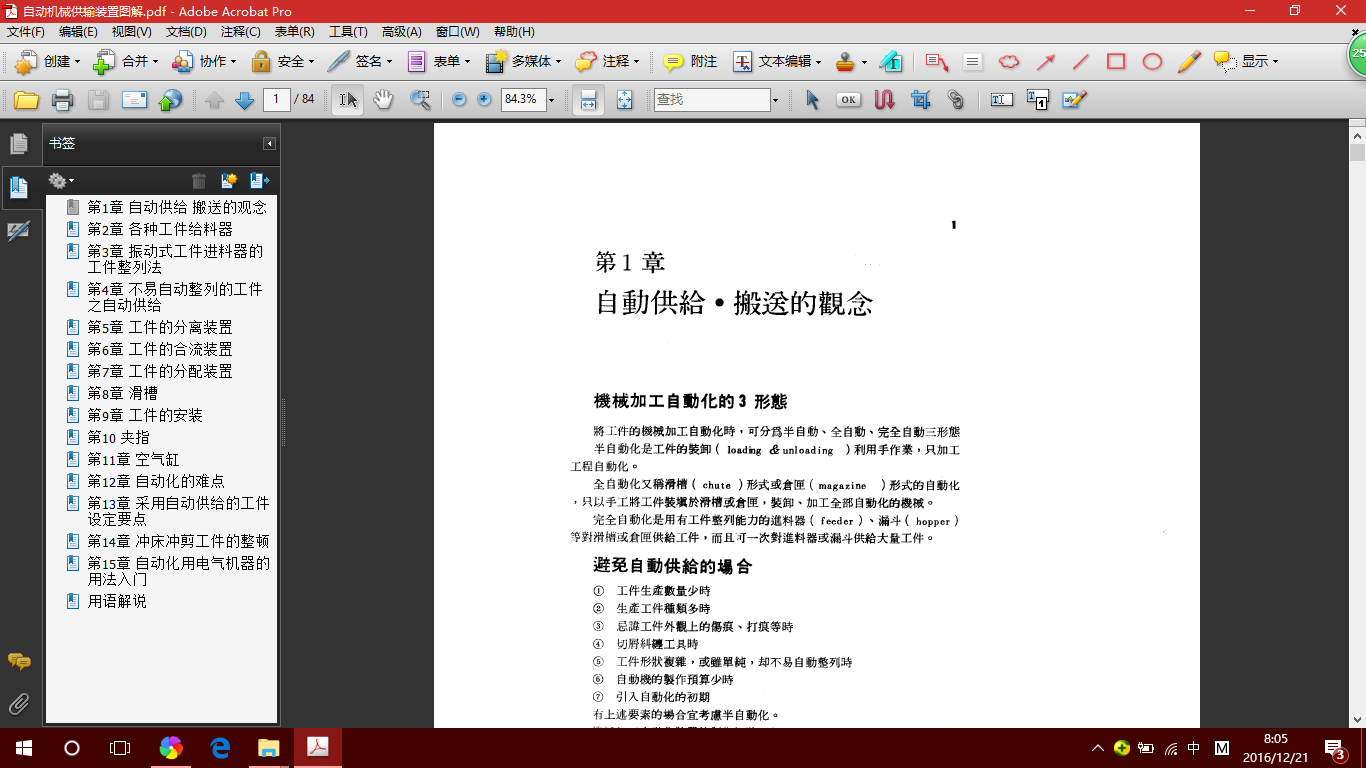
Task: Select the Crop tool
Action: tap(920, 100)
